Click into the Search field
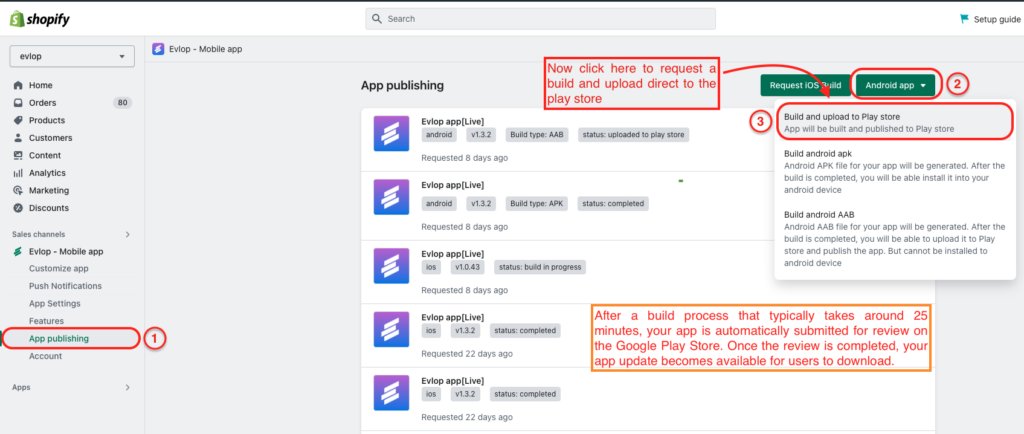The height and width of the screenshot is (434, 1024). 540,19
